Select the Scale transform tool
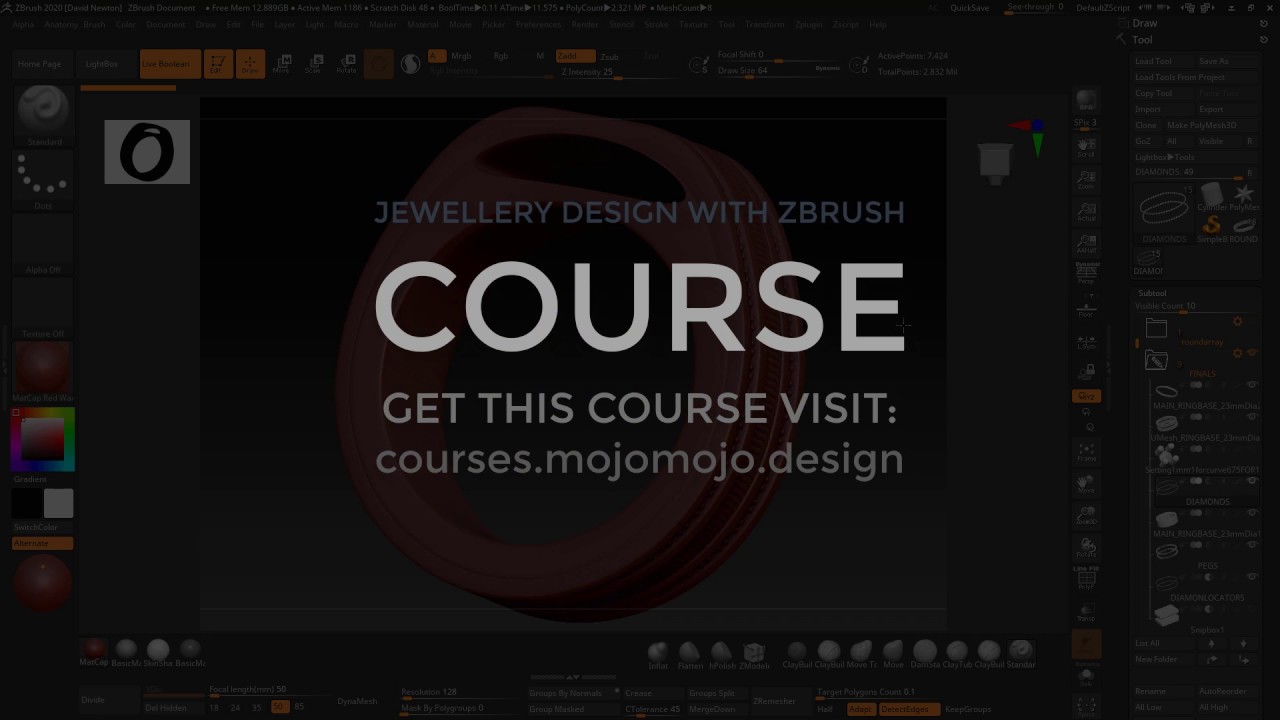 click(314, 64)
